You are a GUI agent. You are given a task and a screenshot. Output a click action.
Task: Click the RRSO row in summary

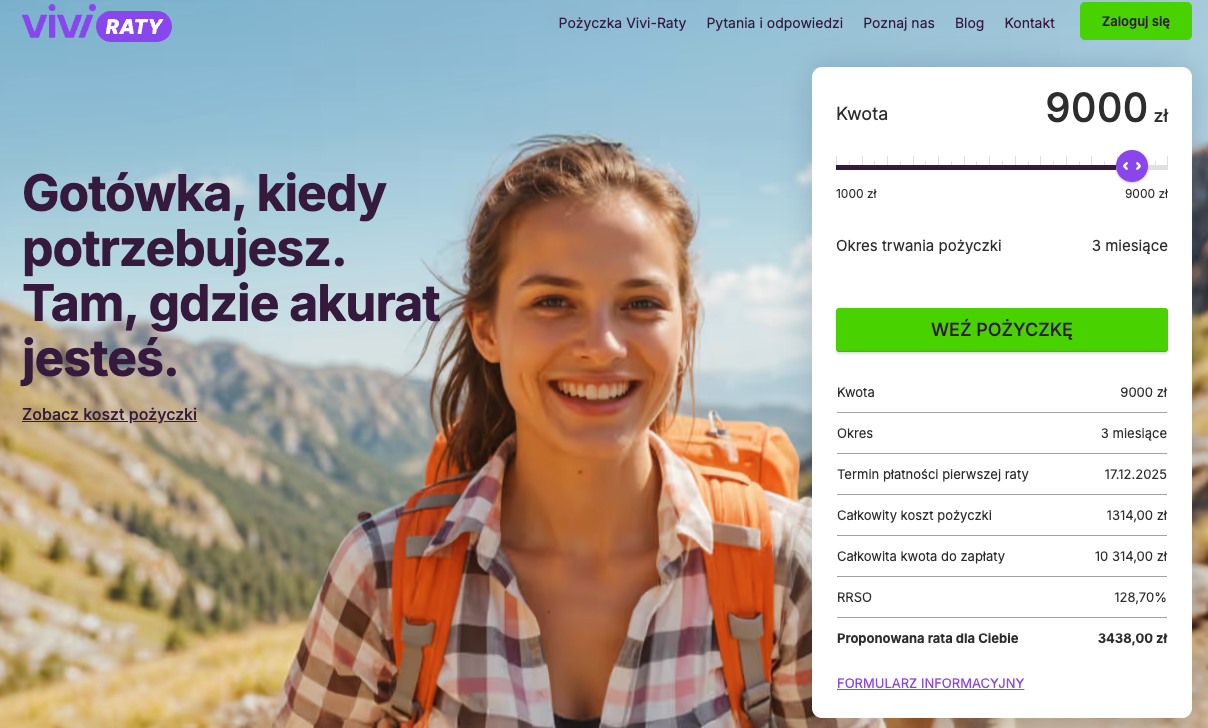(x=1001, y=597)
